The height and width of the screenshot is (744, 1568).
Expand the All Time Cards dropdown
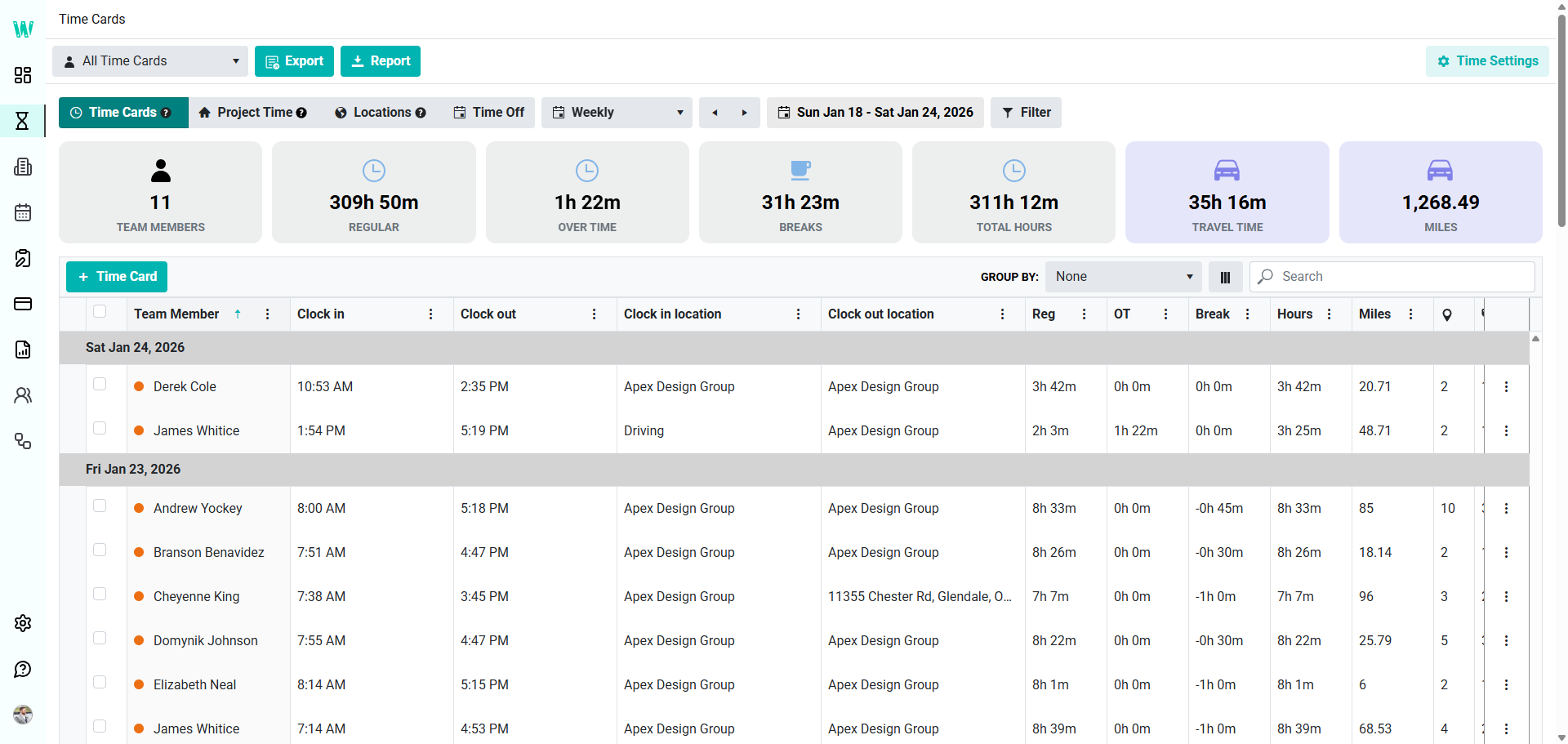pyautogui.click(x=150, y=61)
